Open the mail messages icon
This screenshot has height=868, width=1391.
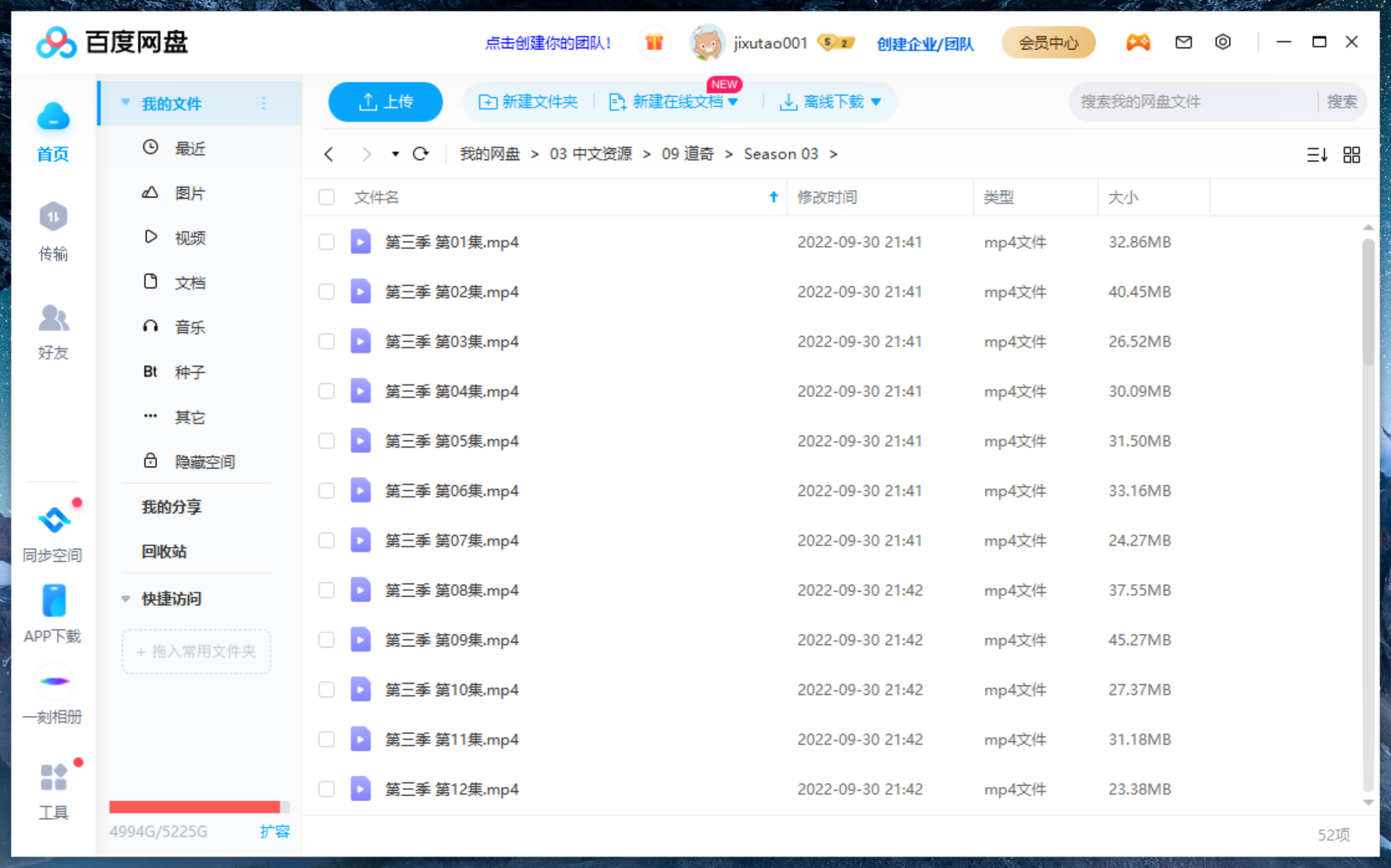tap(1184, 42)
